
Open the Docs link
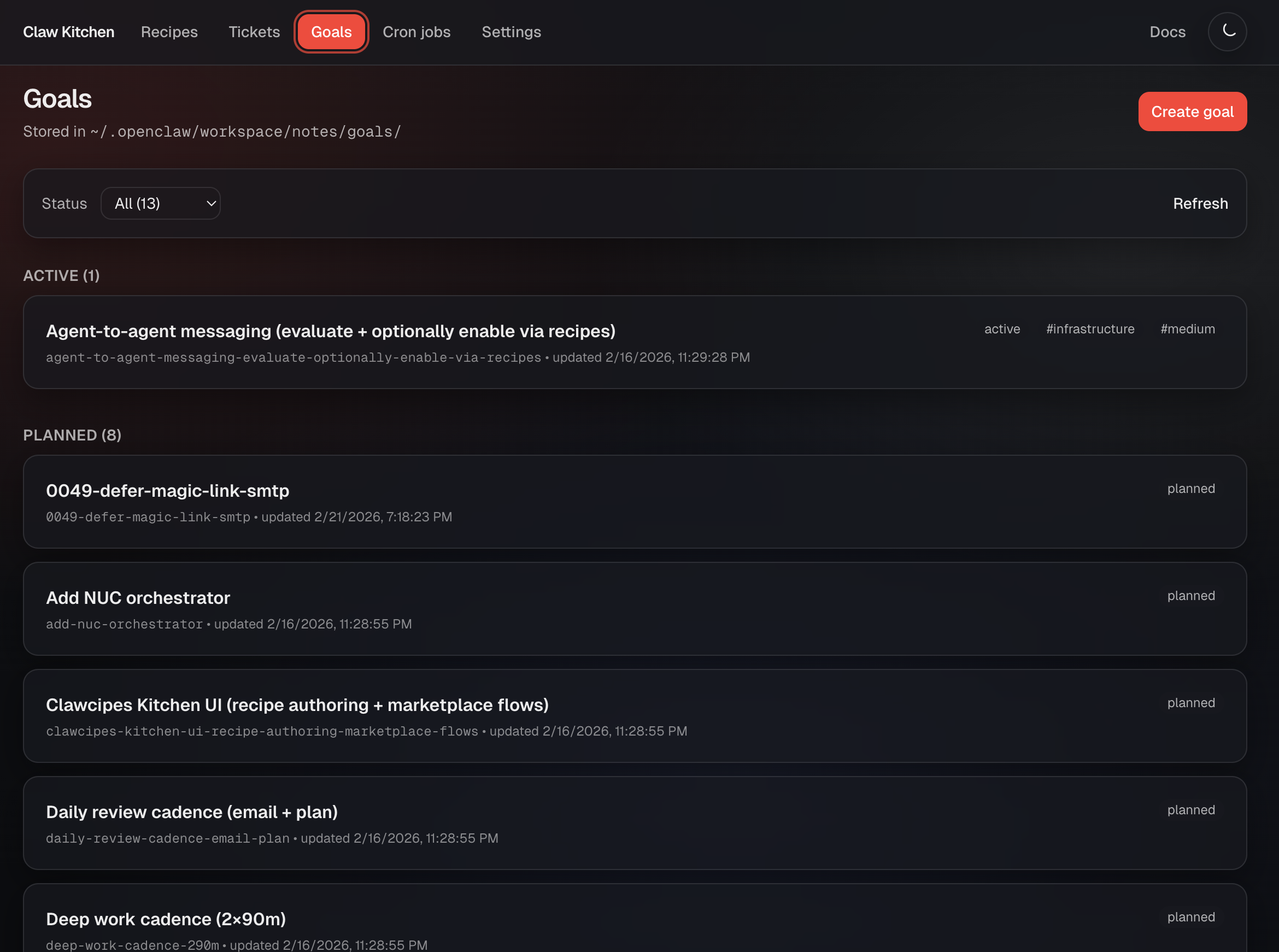[x=1167, y=32]
